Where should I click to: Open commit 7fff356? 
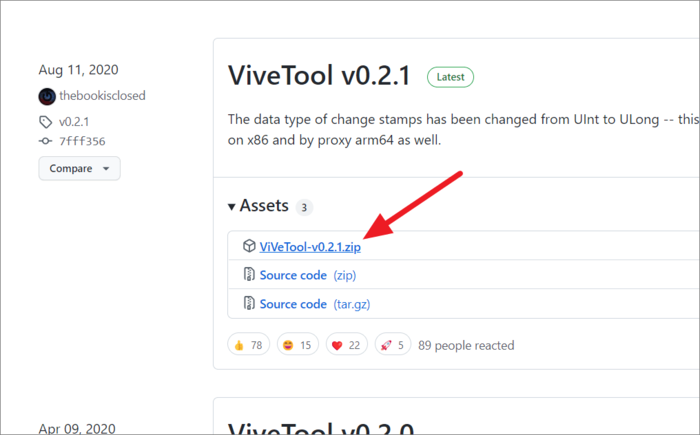tap(82, 141)
